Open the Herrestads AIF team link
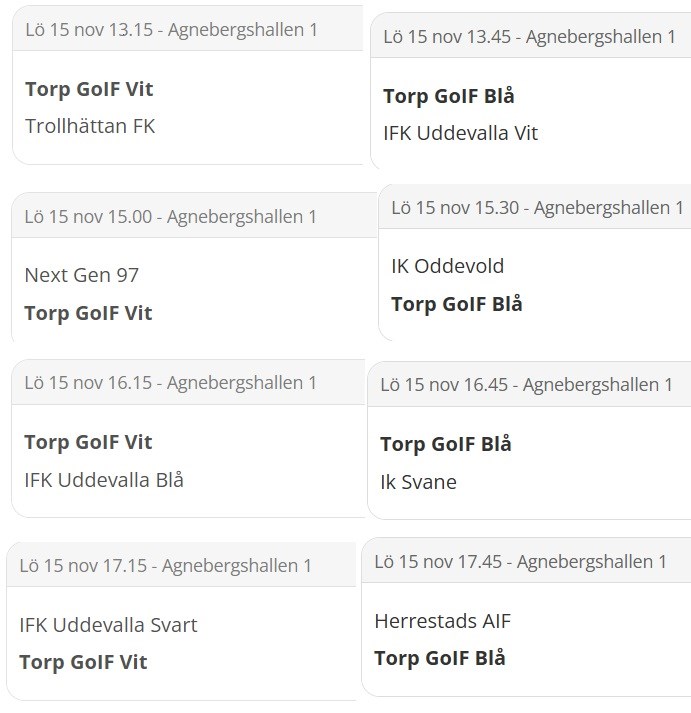Screen dimensions: 691x713 pyautogui.click(x=442, y=621)
